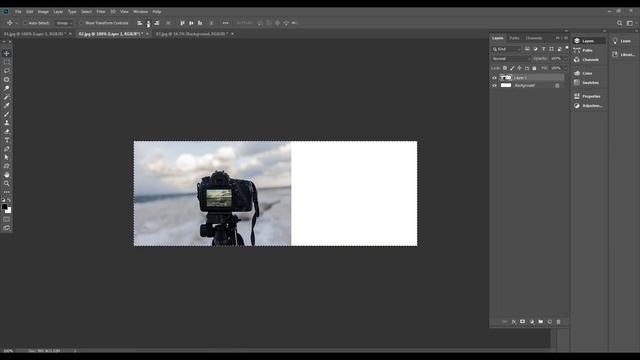This screenshot has height=360, width=640.
Task: Select the Hand tool
Action: (x=7, y=175)
